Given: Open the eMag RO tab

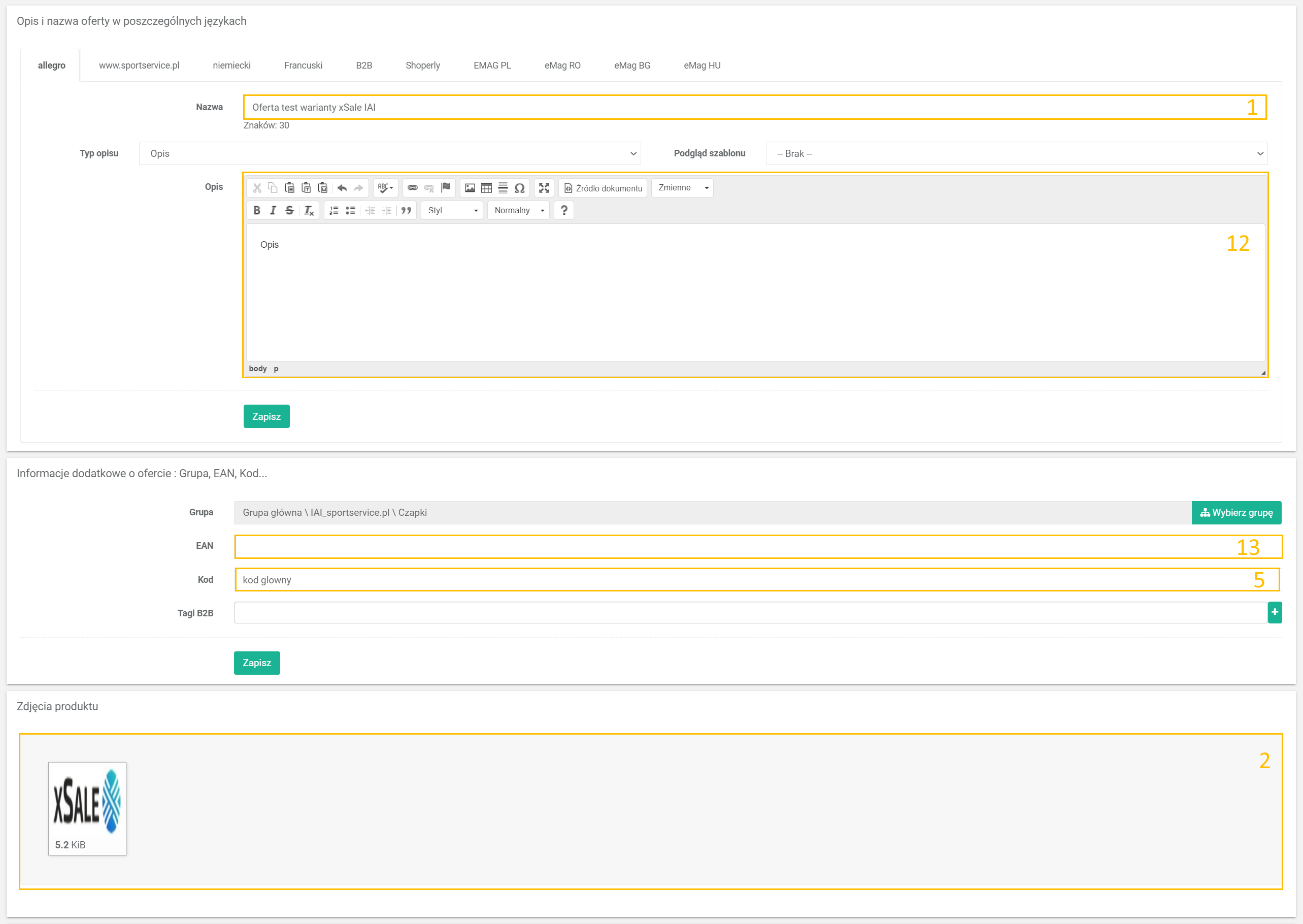Looking at the screenshot, I should pyautogui.click(x=562, y=65).
